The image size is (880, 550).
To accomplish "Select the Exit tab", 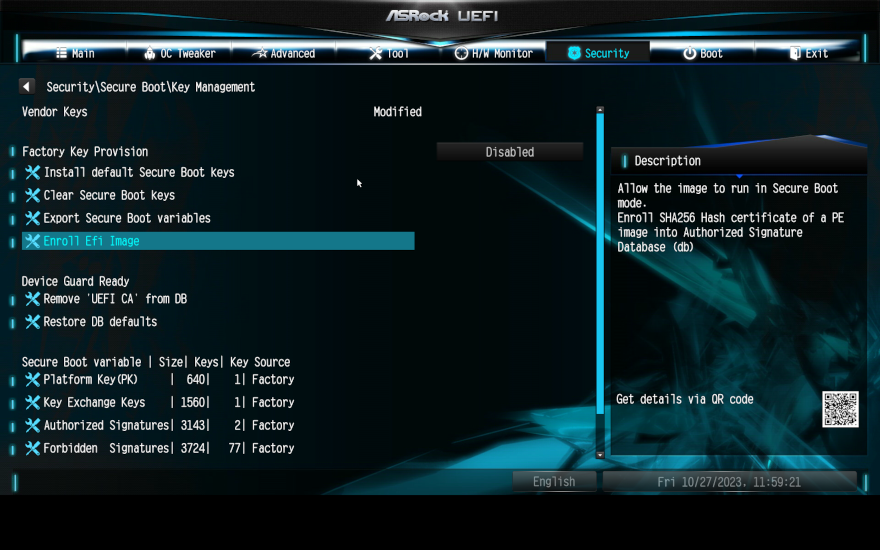I will (808, 53).
